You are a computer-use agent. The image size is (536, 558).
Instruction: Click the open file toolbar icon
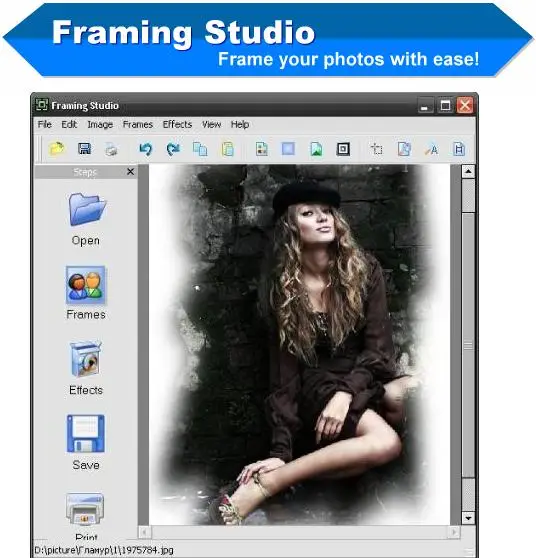pyautogui.click(x=57, y=149)
